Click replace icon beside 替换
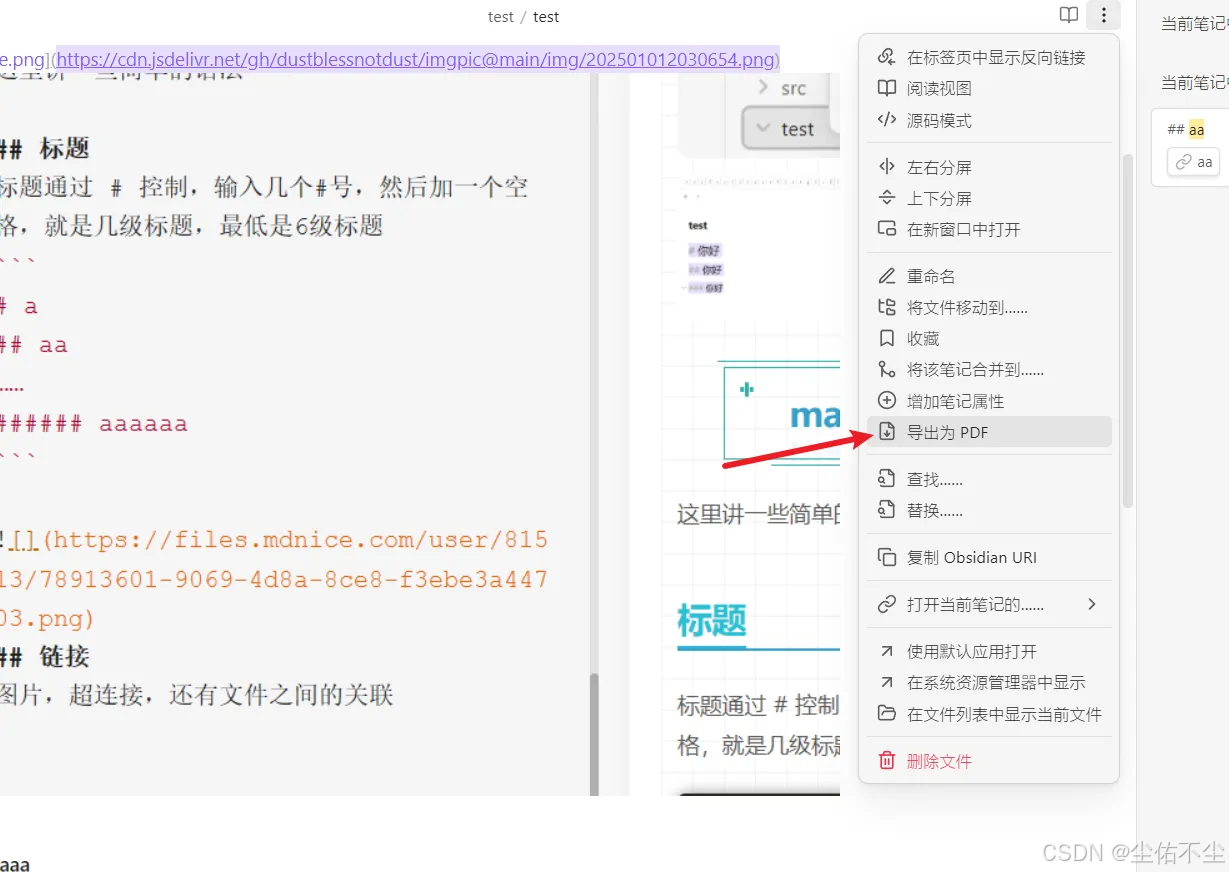This screenshot has width=1229, height=872. click(886, 510)
